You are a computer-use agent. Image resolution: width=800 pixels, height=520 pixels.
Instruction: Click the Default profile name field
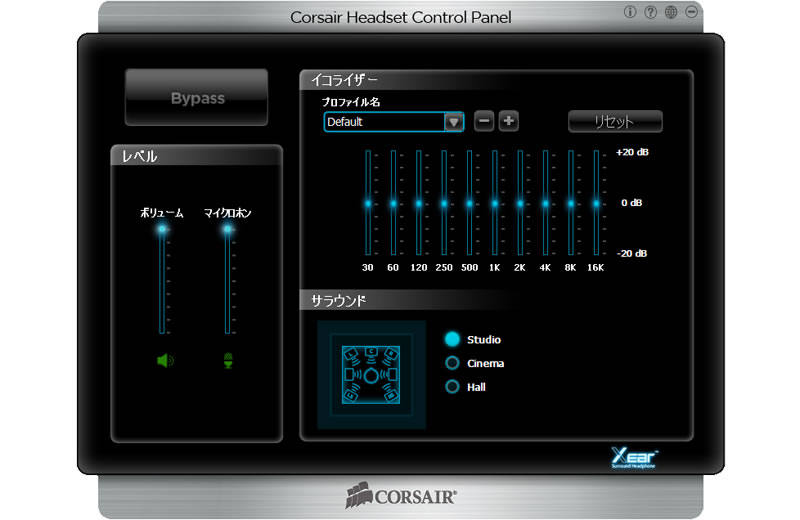tap(385, 122)
